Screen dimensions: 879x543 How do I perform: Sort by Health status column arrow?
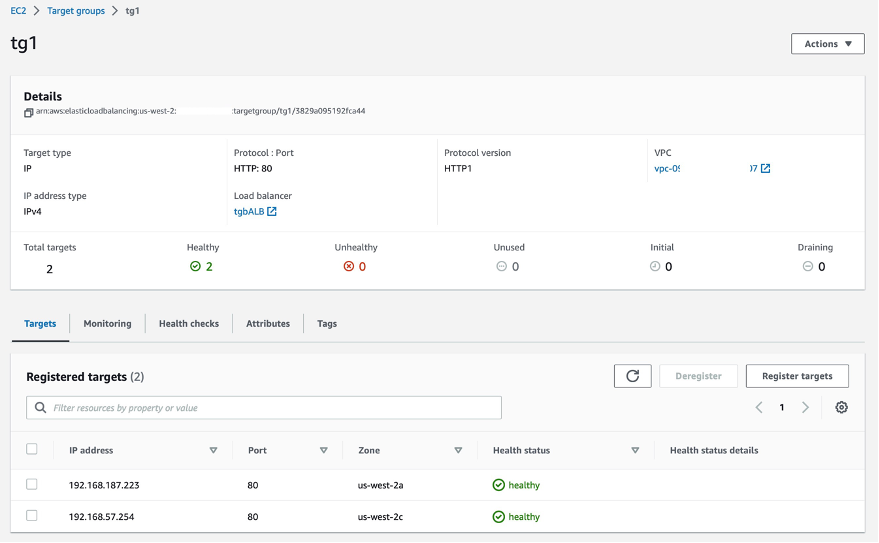tap(635, 451)
